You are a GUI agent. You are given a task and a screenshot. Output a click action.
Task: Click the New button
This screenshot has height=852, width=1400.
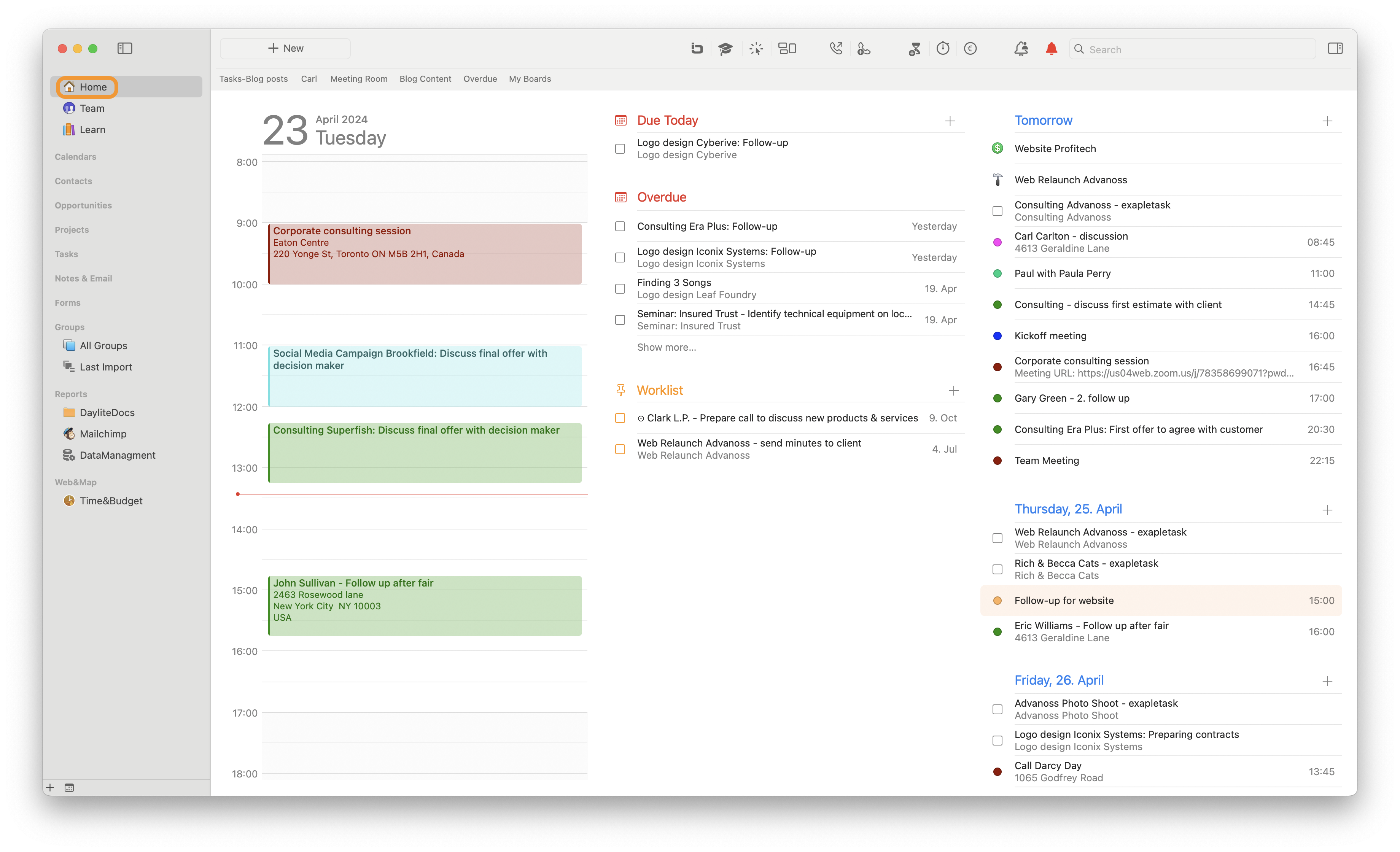click(285, 49)
